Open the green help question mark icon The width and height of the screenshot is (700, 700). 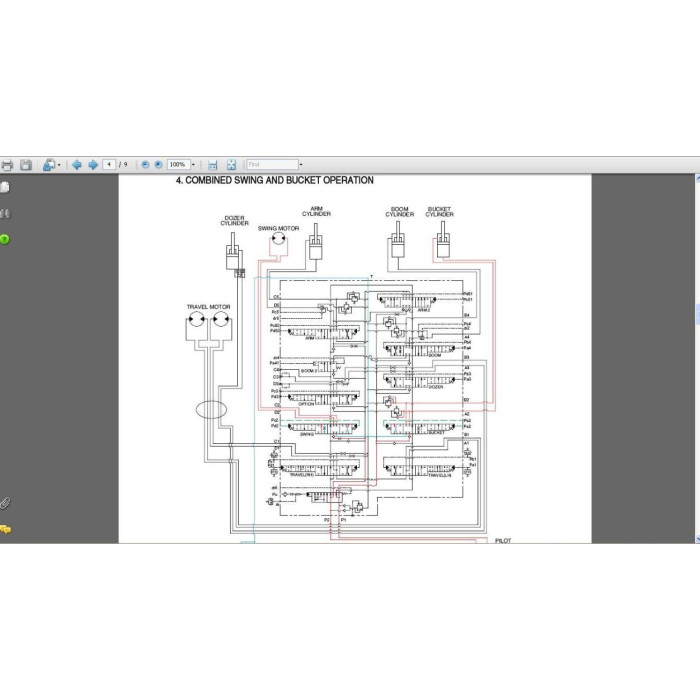click(4, 239)
